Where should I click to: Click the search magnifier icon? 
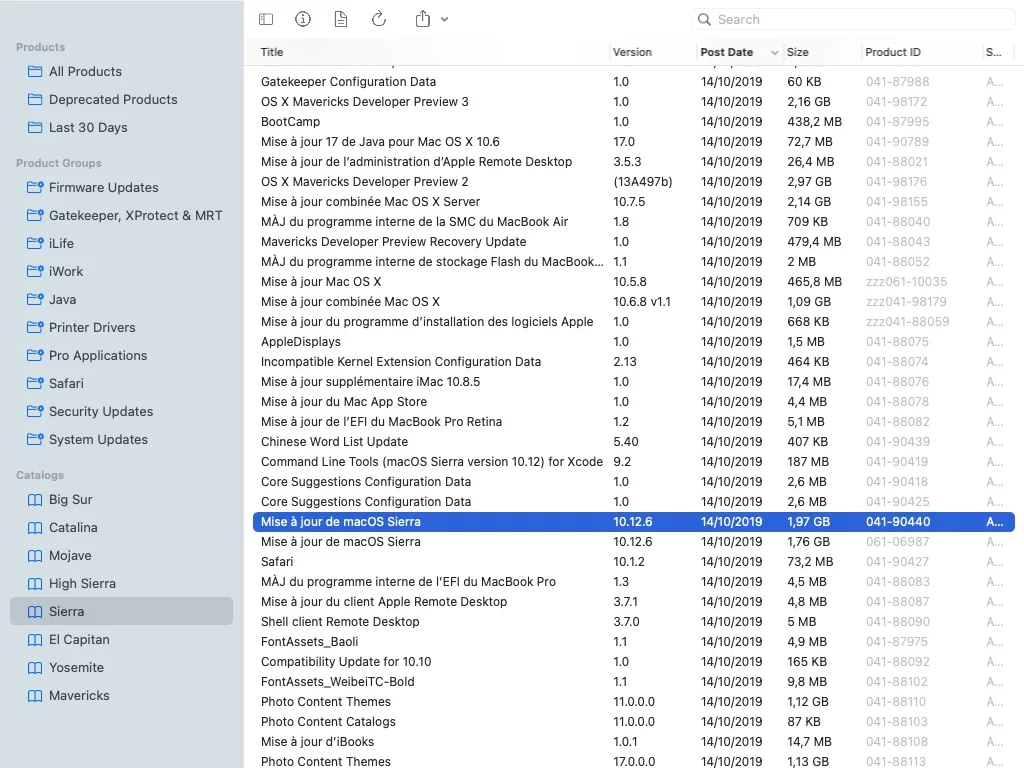[704, 20]
